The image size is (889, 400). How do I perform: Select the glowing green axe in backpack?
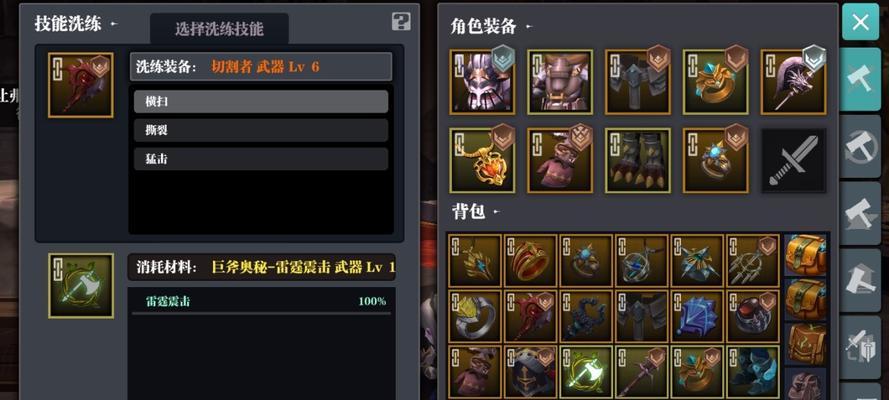coord(586,372)
